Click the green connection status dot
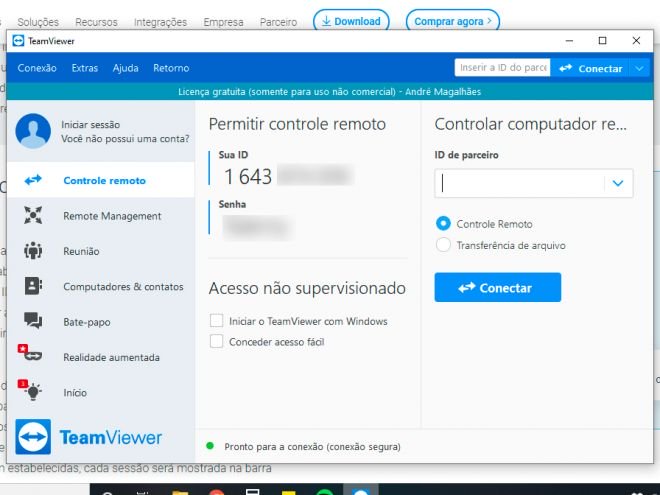The height and width of the screenshot is (495, 660). coord(210,446)
